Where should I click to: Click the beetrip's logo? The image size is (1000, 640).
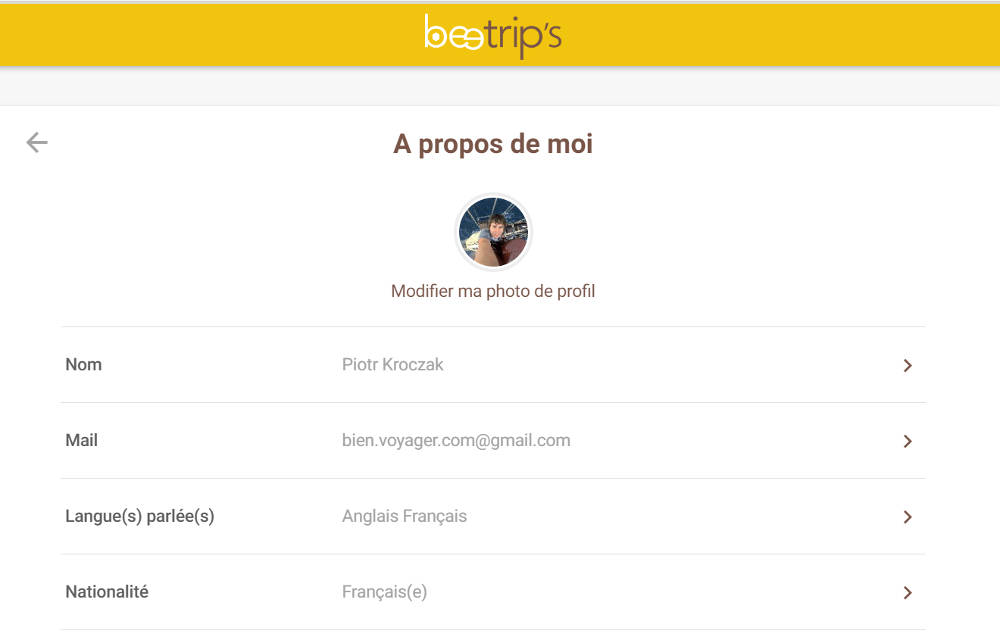[x=493, y=36]
